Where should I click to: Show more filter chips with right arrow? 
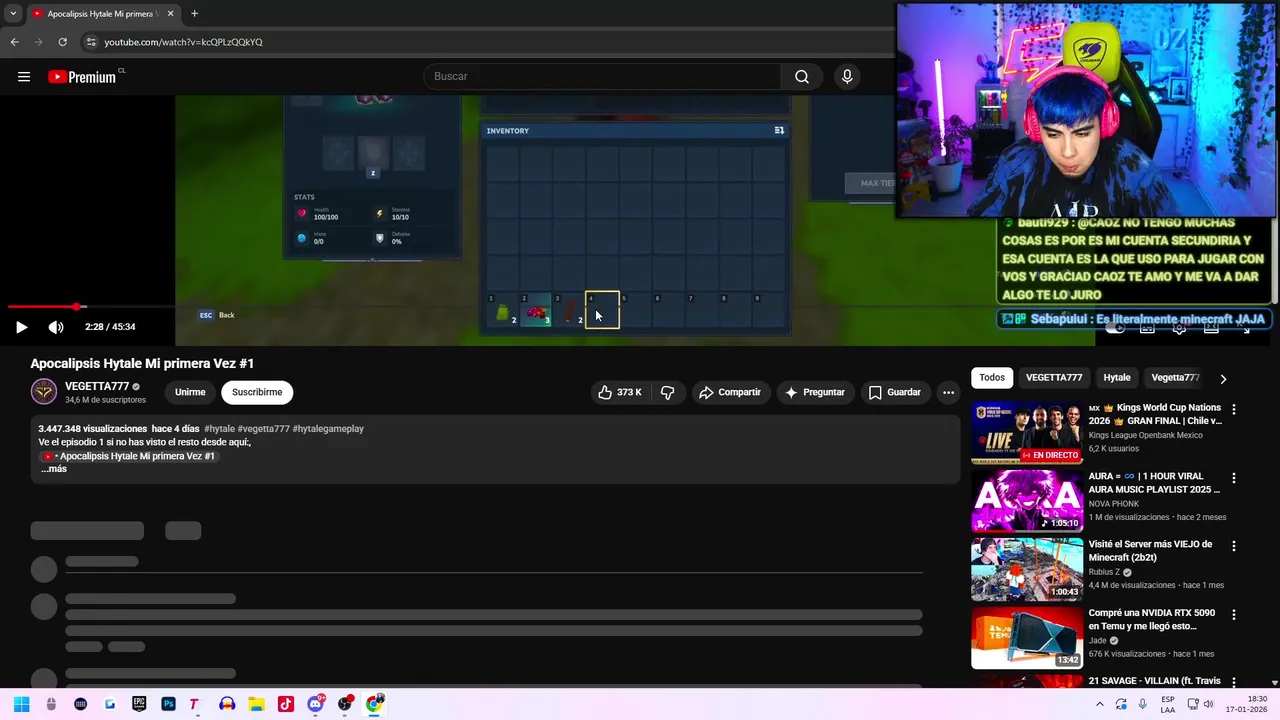point(1223,379)
